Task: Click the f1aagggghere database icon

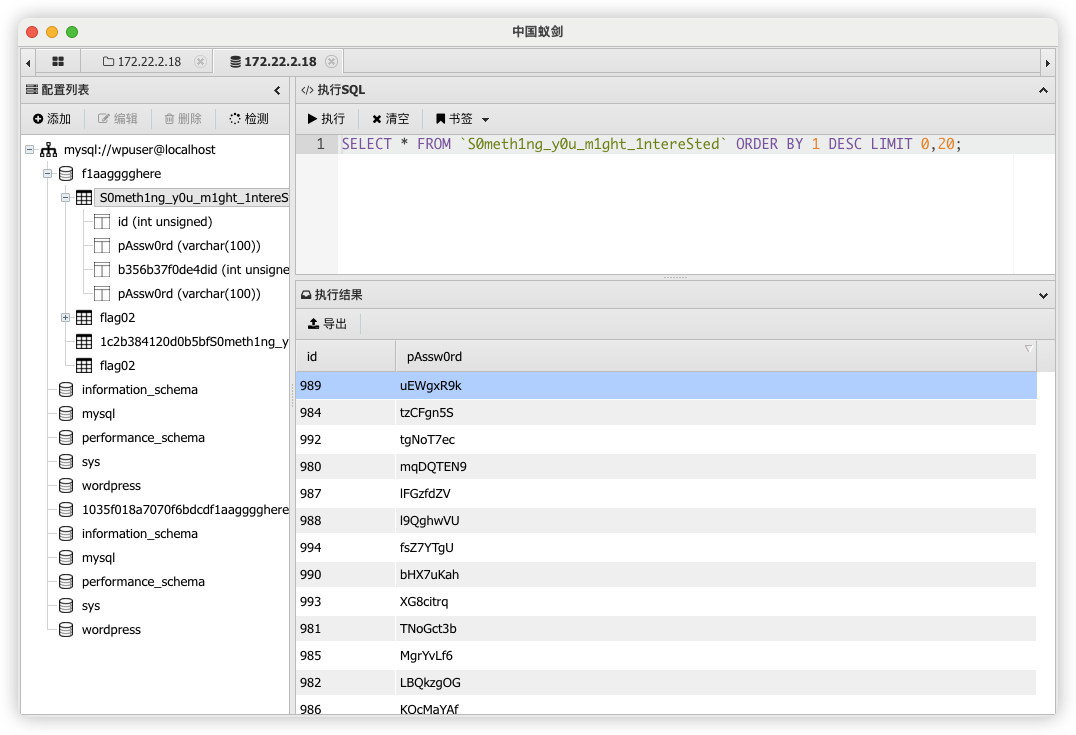Action: 66,174
